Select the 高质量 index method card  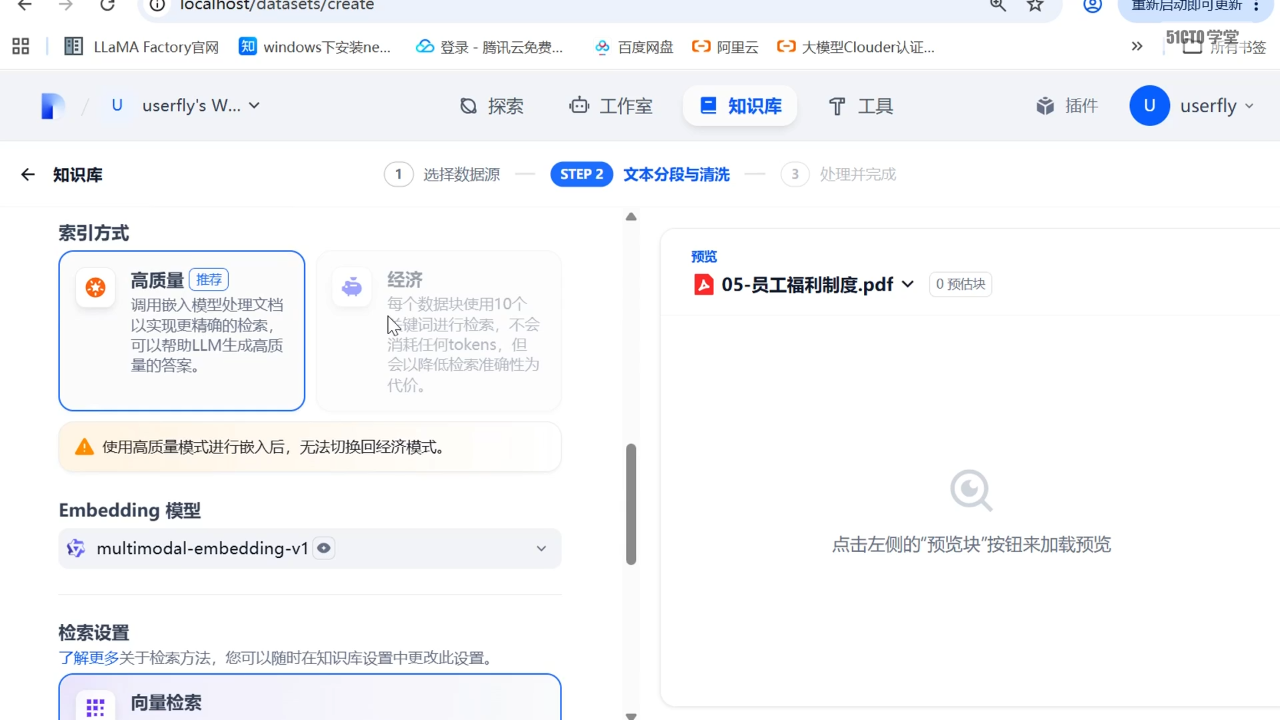[x=182, y=331]
